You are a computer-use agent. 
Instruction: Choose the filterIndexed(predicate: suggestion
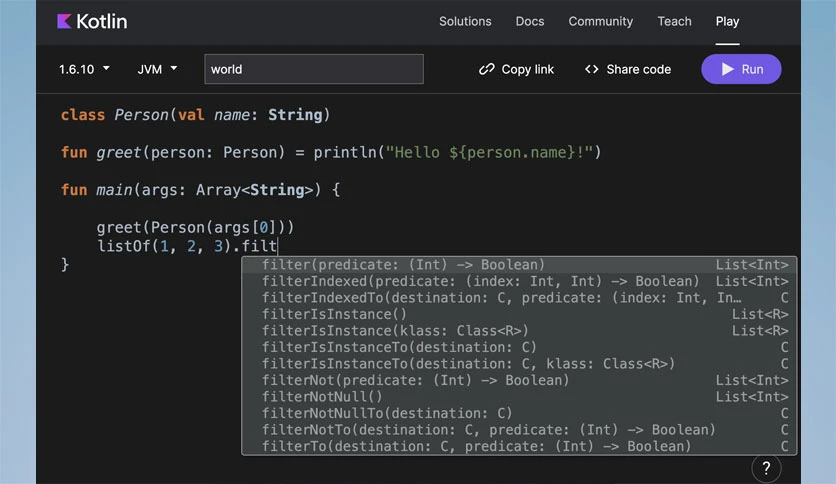(x=519, y=281)
